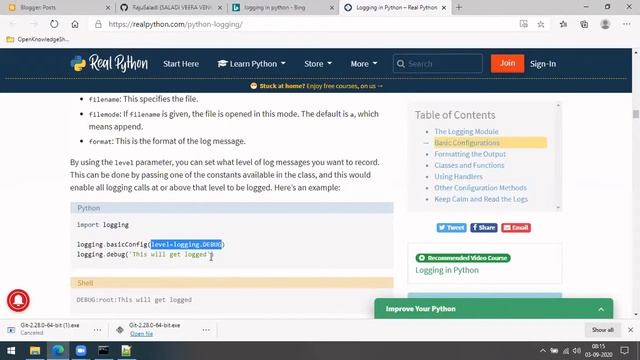The image size is (640, 360).
Task: Refresh the page with reload icon
Action: coord(54,24)
